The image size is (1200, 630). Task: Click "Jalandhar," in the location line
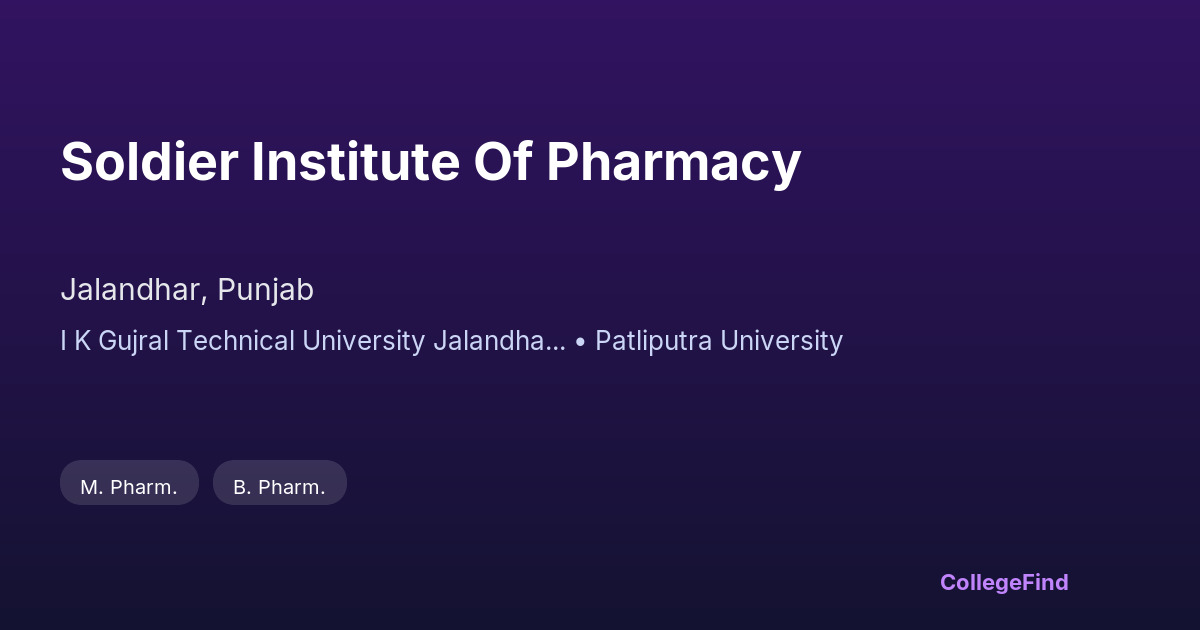pos(135,290)
